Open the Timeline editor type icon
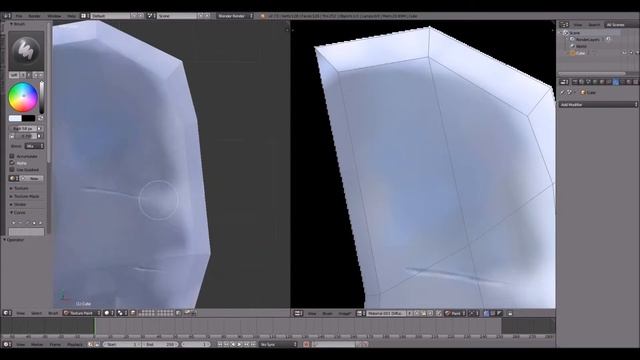This screenshot has width=640, height=360. [x=6, y=344]
